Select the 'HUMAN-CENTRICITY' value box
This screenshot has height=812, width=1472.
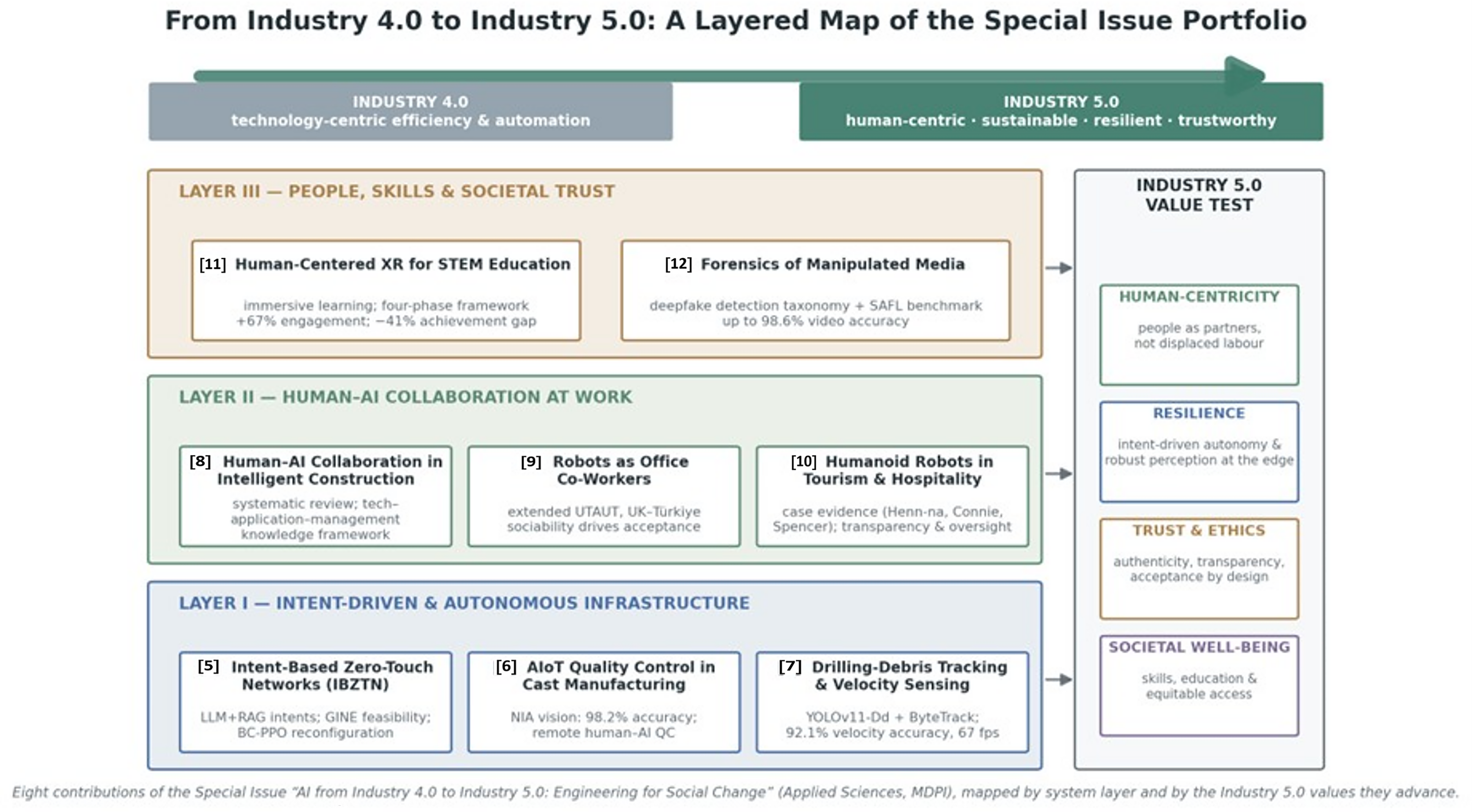coord(1199,335)
